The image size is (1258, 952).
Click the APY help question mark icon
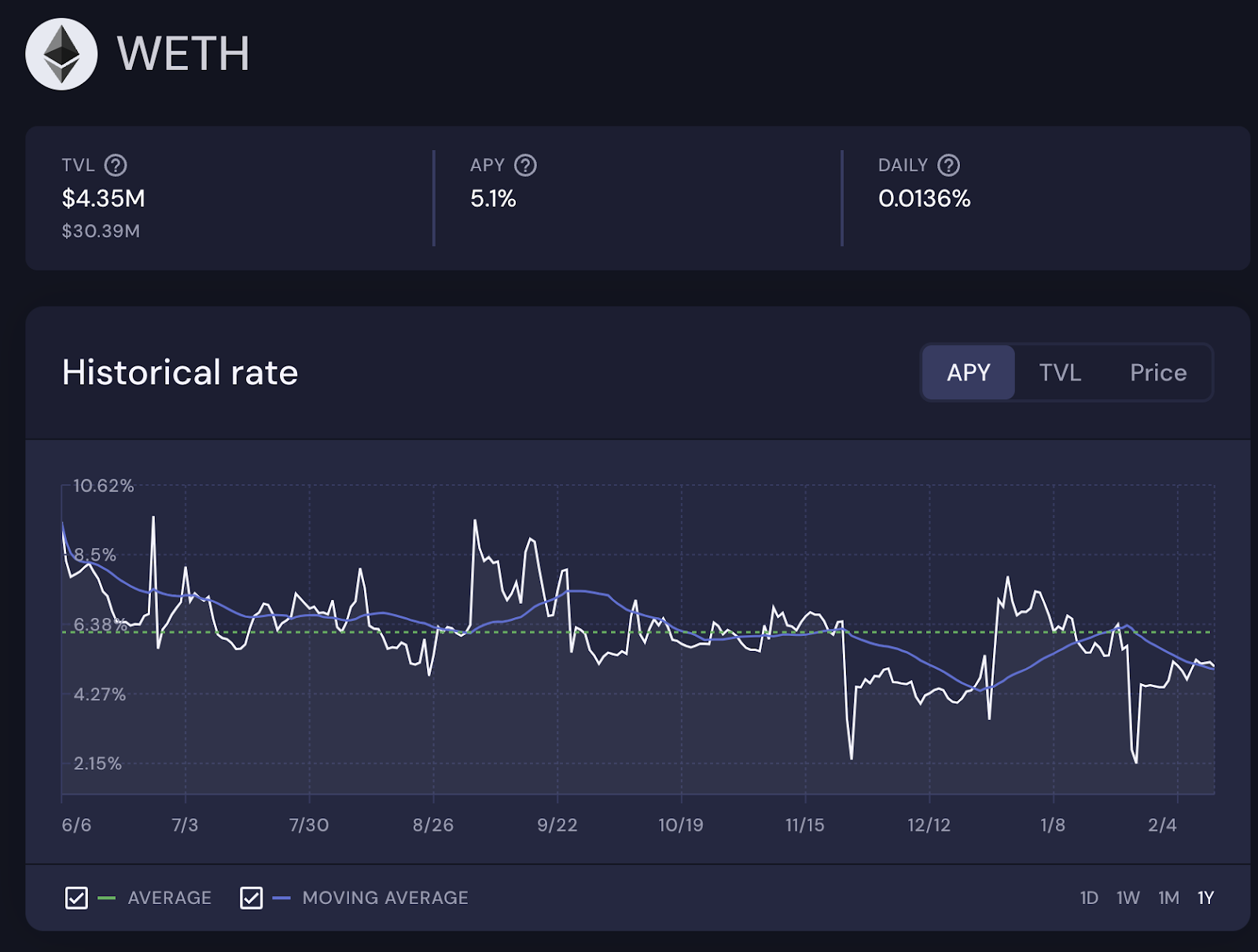pyautogui.click(x=525, y=165)
